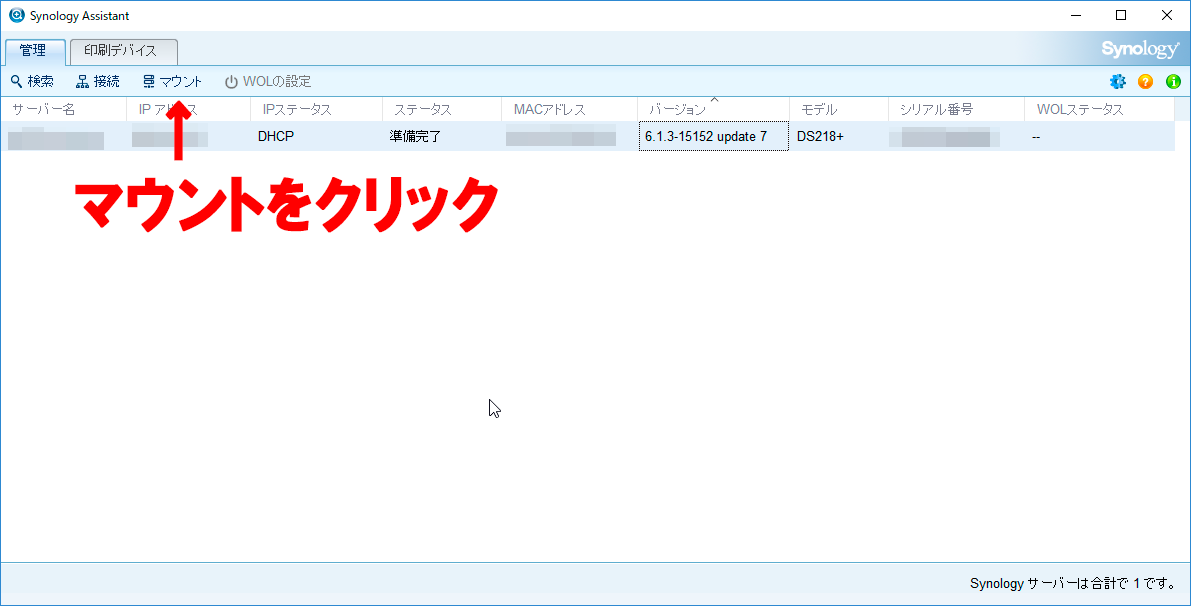Switch to the 印刷デバイス tab
The image size is (1191, 606).
click(124, 52)
